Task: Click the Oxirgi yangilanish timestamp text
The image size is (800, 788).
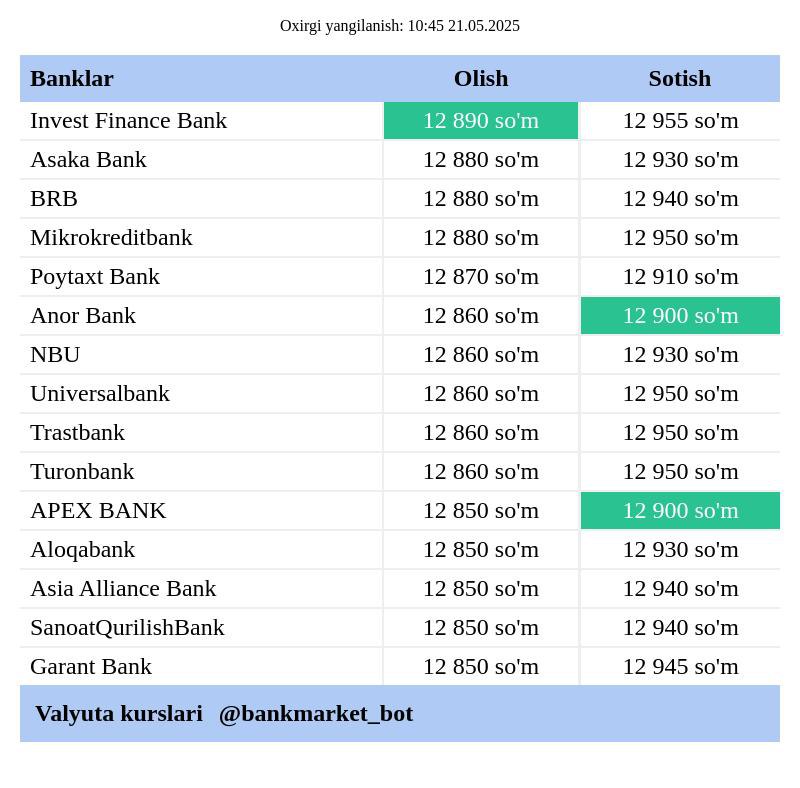Action: [x=399, y=26]
